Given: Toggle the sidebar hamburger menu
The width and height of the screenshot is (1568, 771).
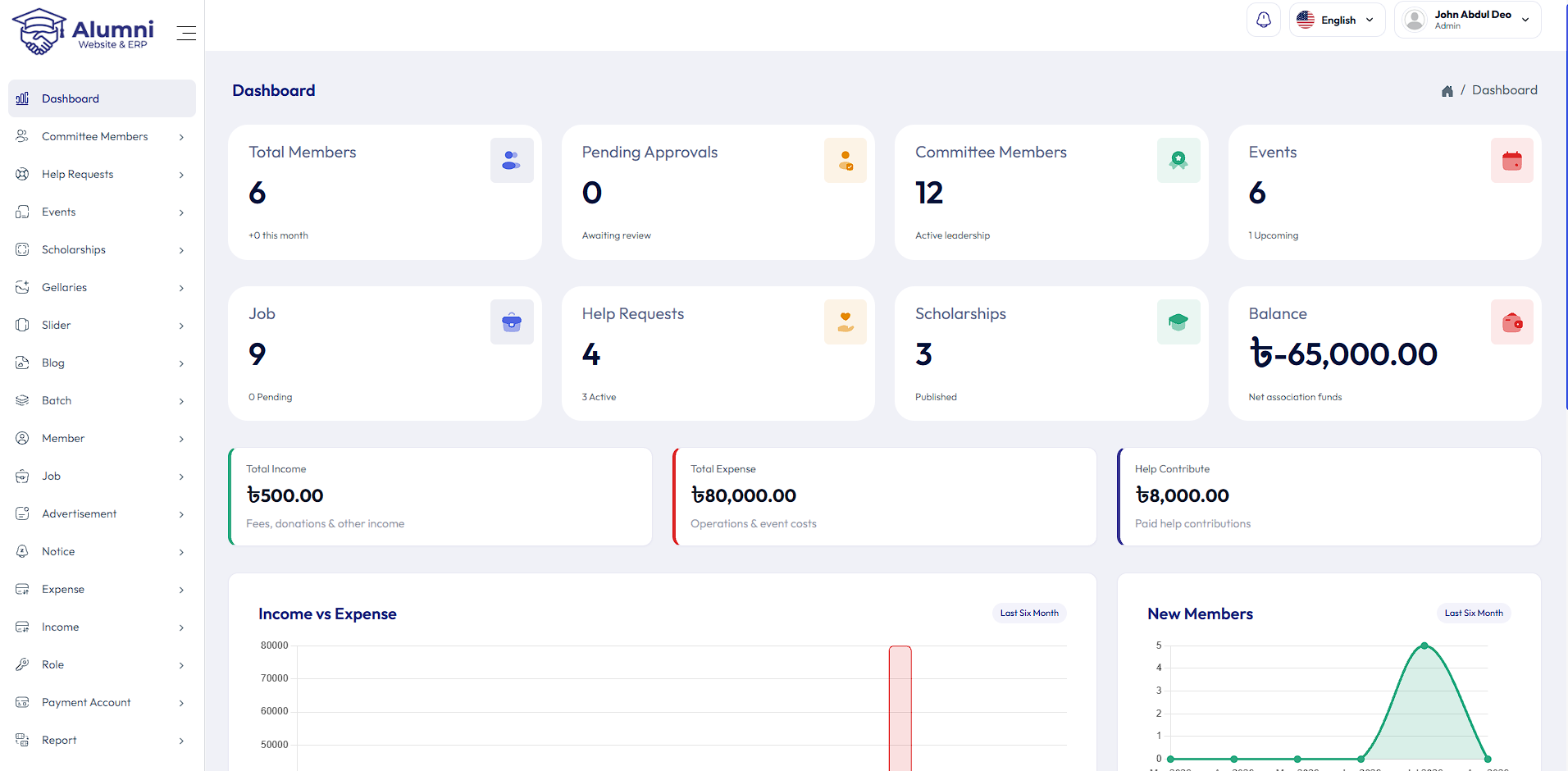Looking at the screenshot, I should tap(186, 33).
